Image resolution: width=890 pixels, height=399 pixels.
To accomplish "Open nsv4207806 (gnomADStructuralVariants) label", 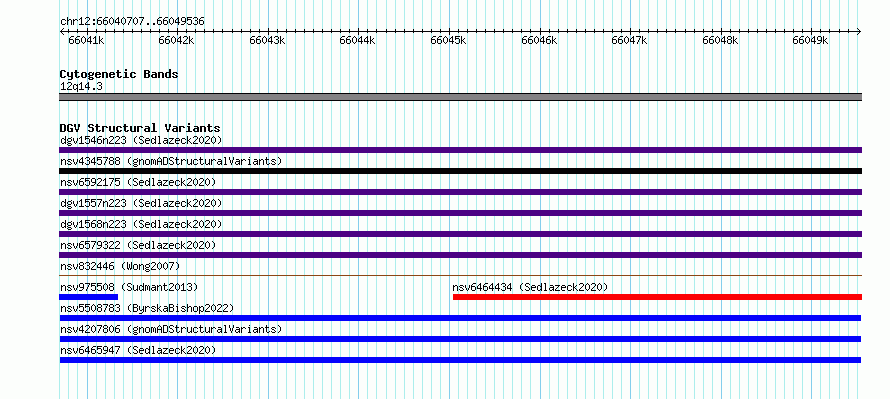I will coord(171,329).
